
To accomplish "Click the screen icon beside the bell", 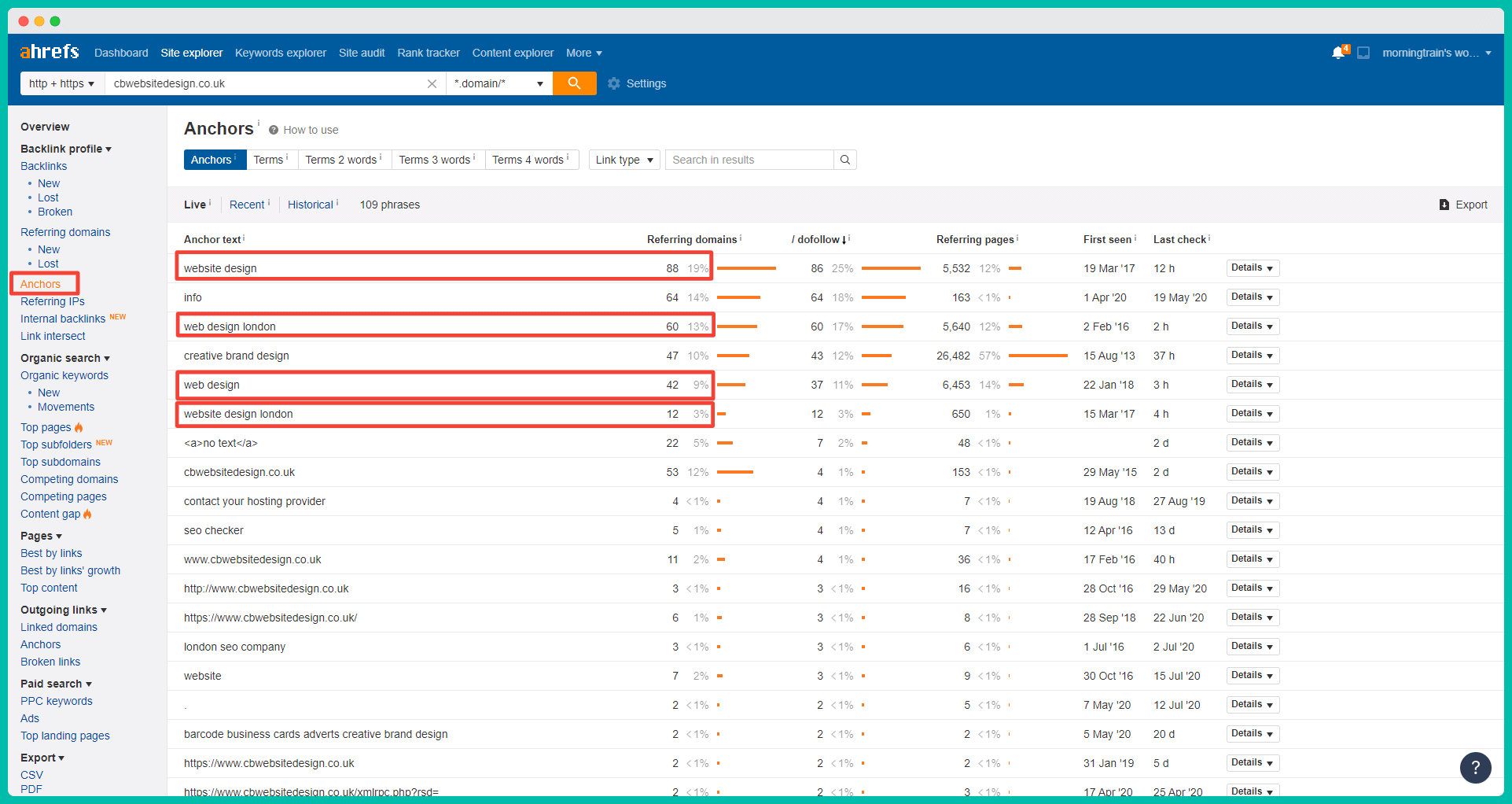I will [1363, 53].
